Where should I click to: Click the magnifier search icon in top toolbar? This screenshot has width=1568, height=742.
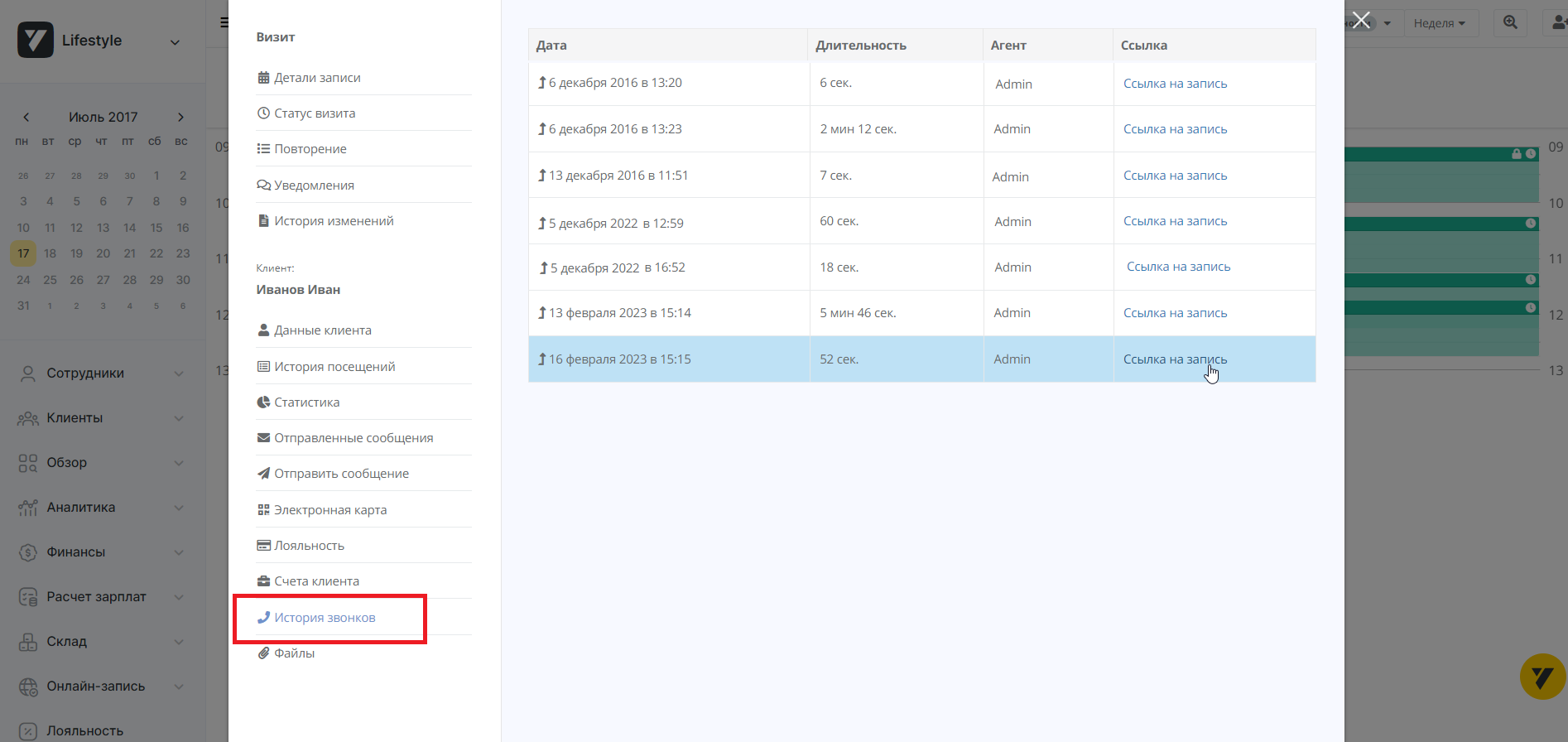pos(1510,23)
